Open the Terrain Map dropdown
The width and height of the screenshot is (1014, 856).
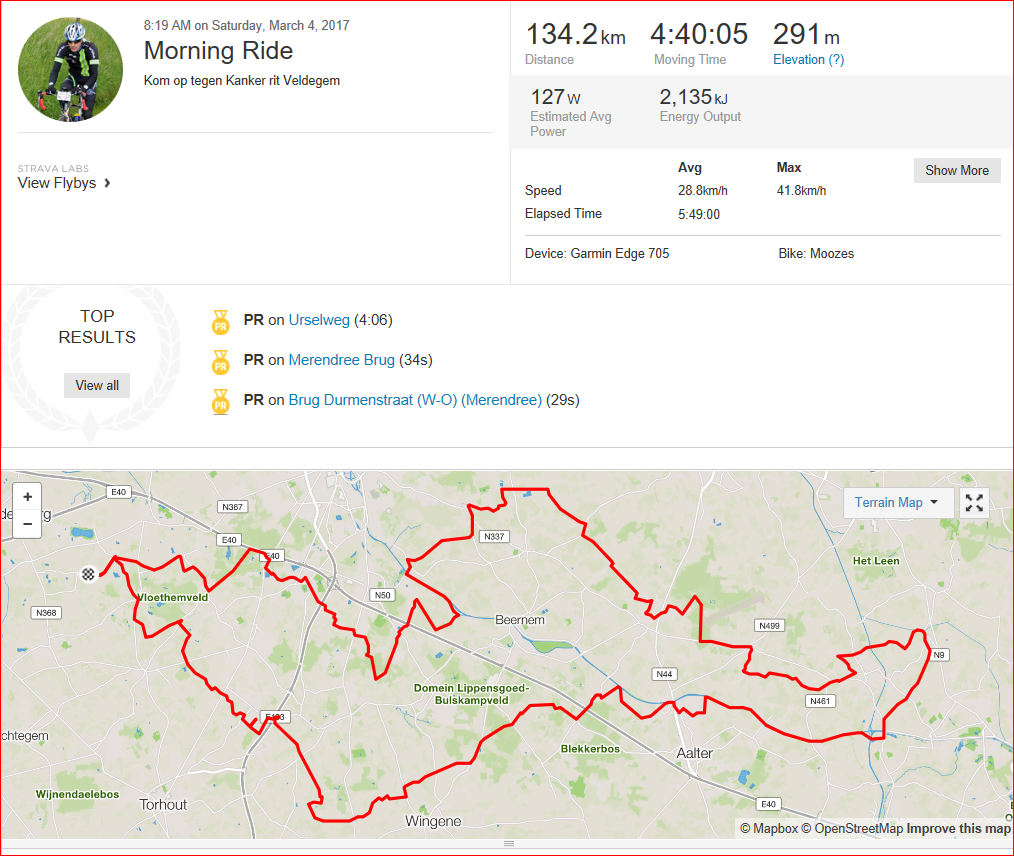[898, 502]
